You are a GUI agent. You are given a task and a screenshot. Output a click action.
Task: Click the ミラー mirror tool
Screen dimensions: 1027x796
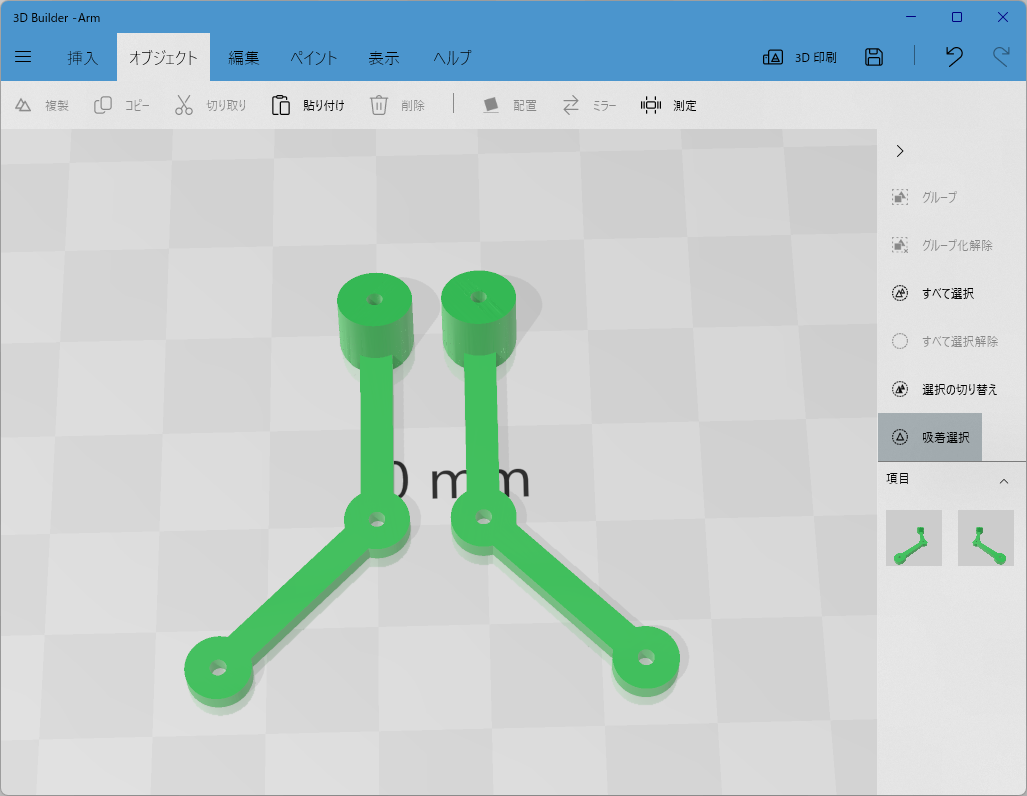(x=589, y=105)
